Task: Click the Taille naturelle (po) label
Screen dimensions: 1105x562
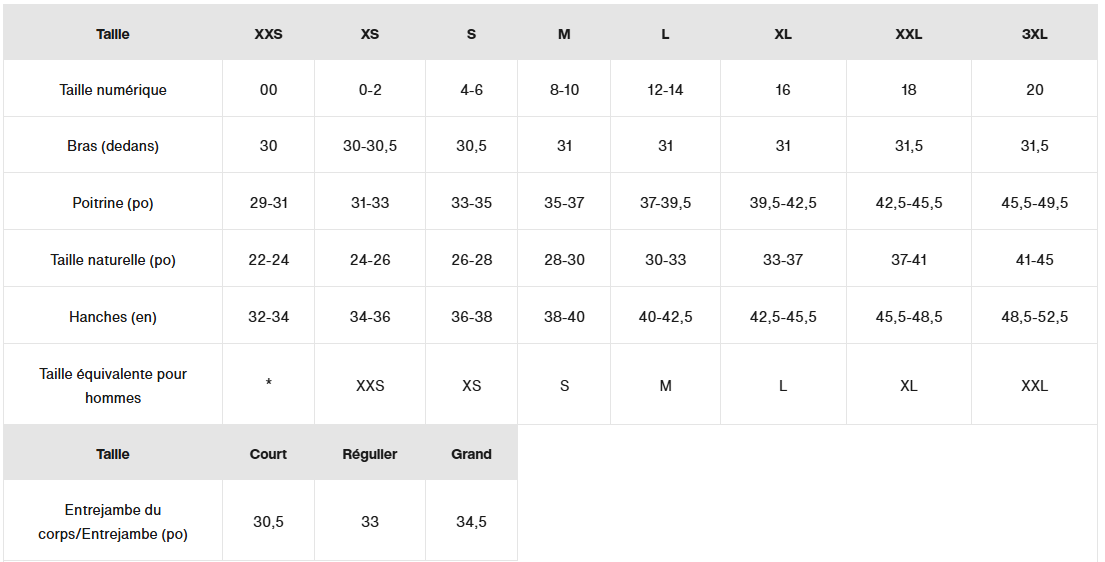Action: [113, 260]
